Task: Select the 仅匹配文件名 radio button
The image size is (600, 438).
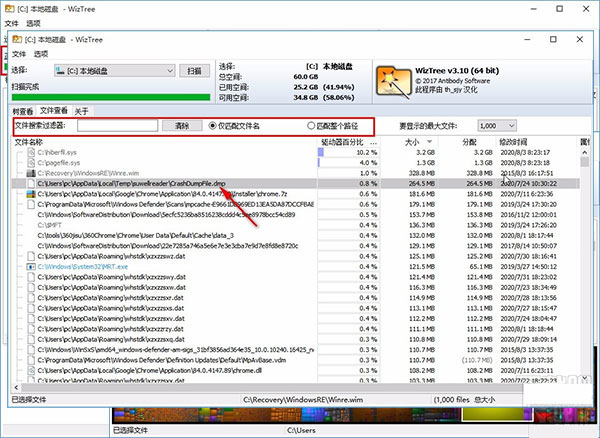Action: click(x=213, y=125)
